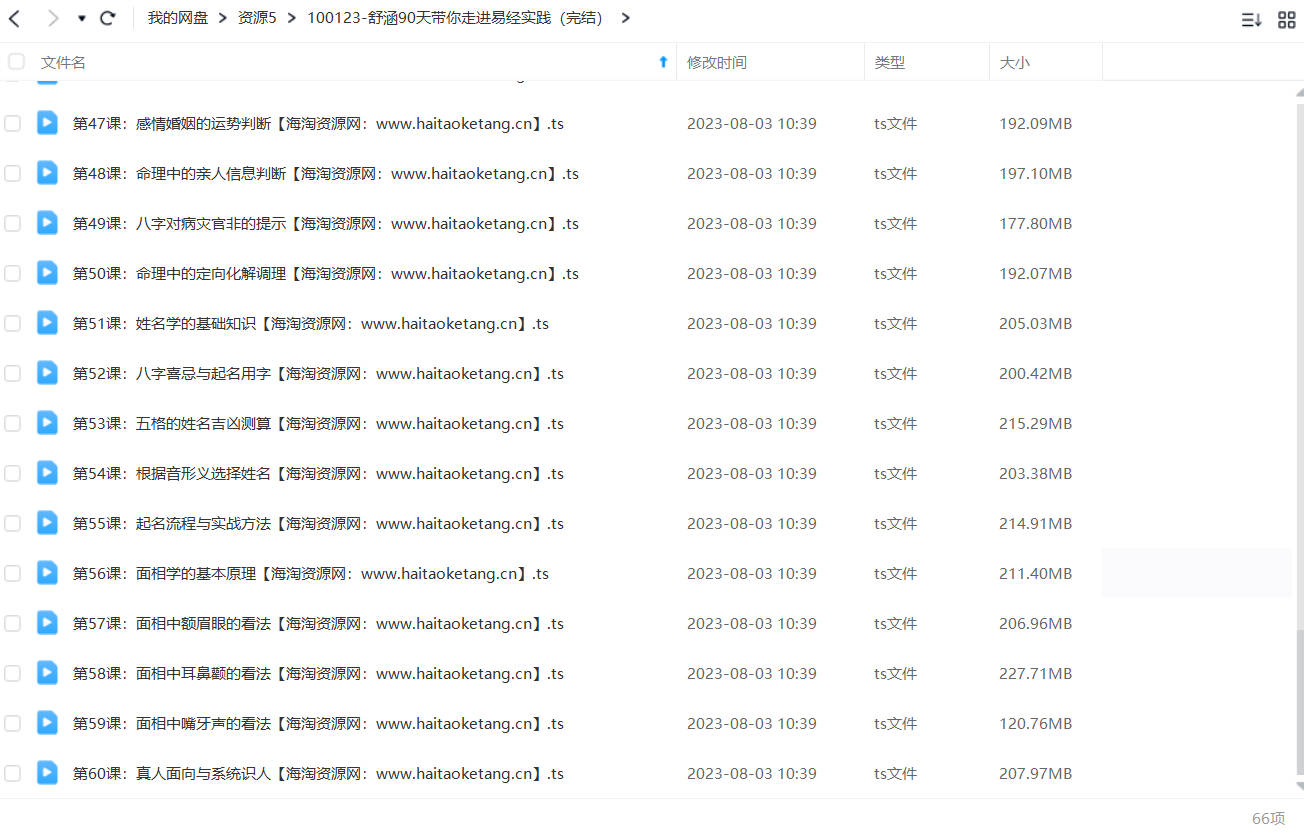Select file 第58课：面相中耳鼻颧的看法

318,673
